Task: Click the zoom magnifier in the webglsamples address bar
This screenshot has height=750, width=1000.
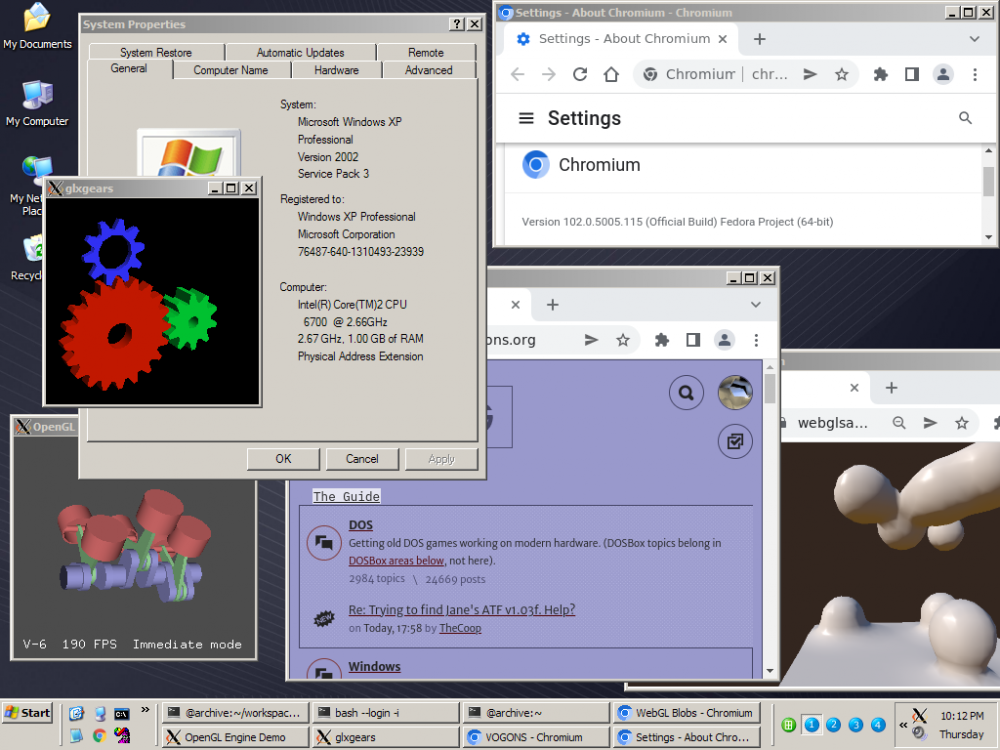Action: pyautogui.click(x=899, y=423)
